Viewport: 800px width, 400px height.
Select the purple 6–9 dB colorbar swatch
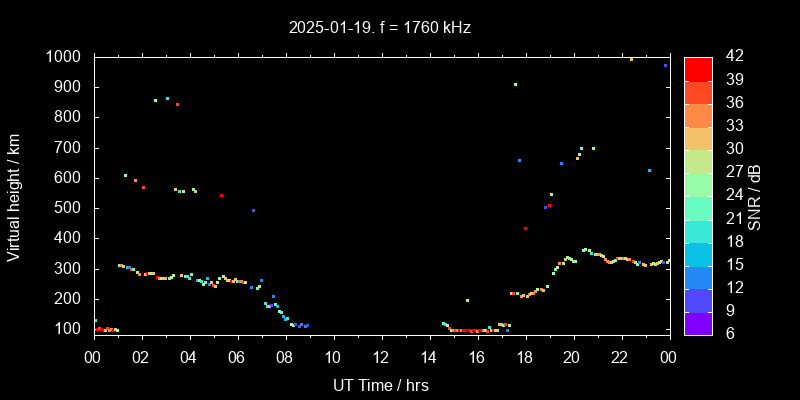[698, 322]
